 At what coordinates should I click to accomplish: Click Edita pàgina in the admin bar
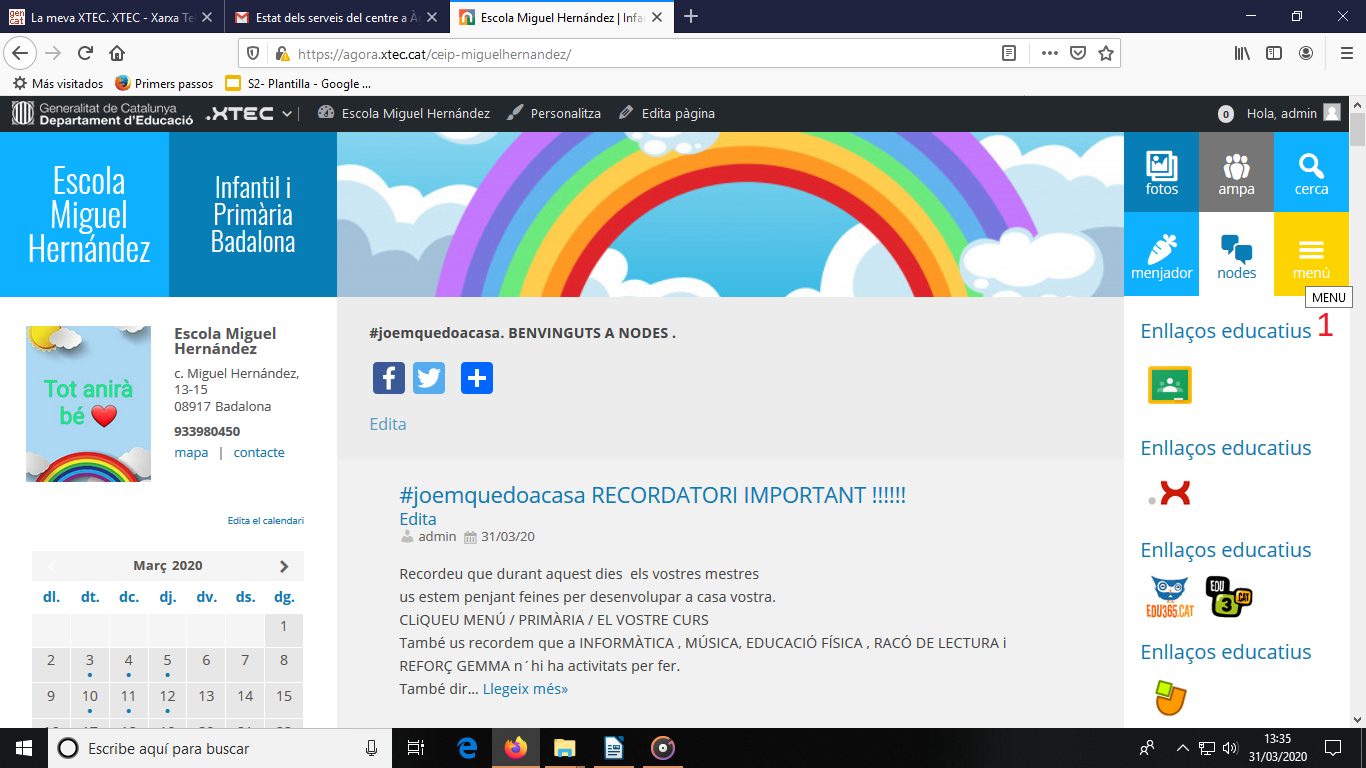[x=677, y=114]
